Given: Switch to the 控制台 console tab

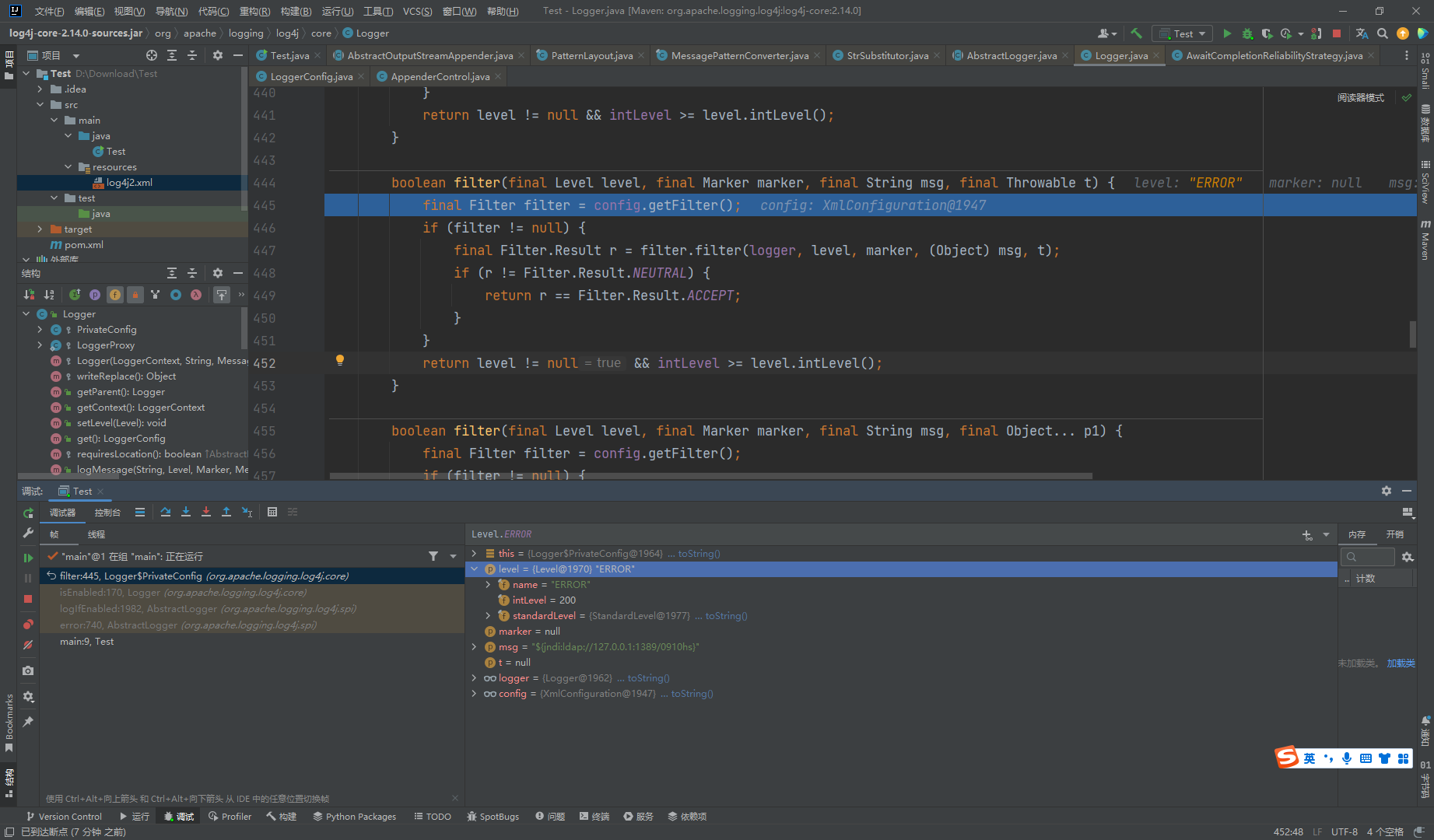Looking at the screenshot, I should click(107, 513).
